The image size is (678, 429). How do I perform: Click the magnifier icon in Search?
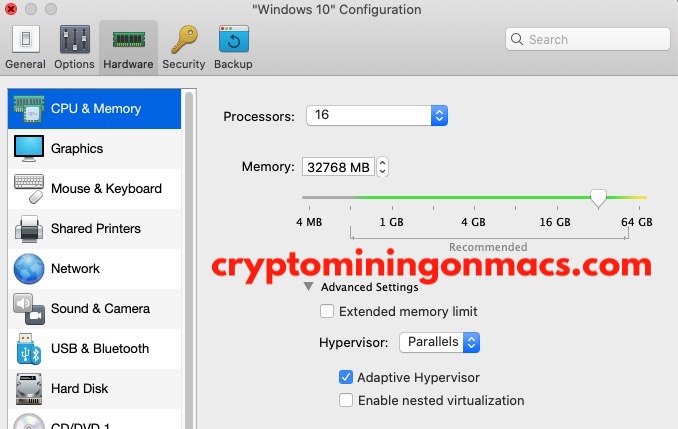pos(517,39)
